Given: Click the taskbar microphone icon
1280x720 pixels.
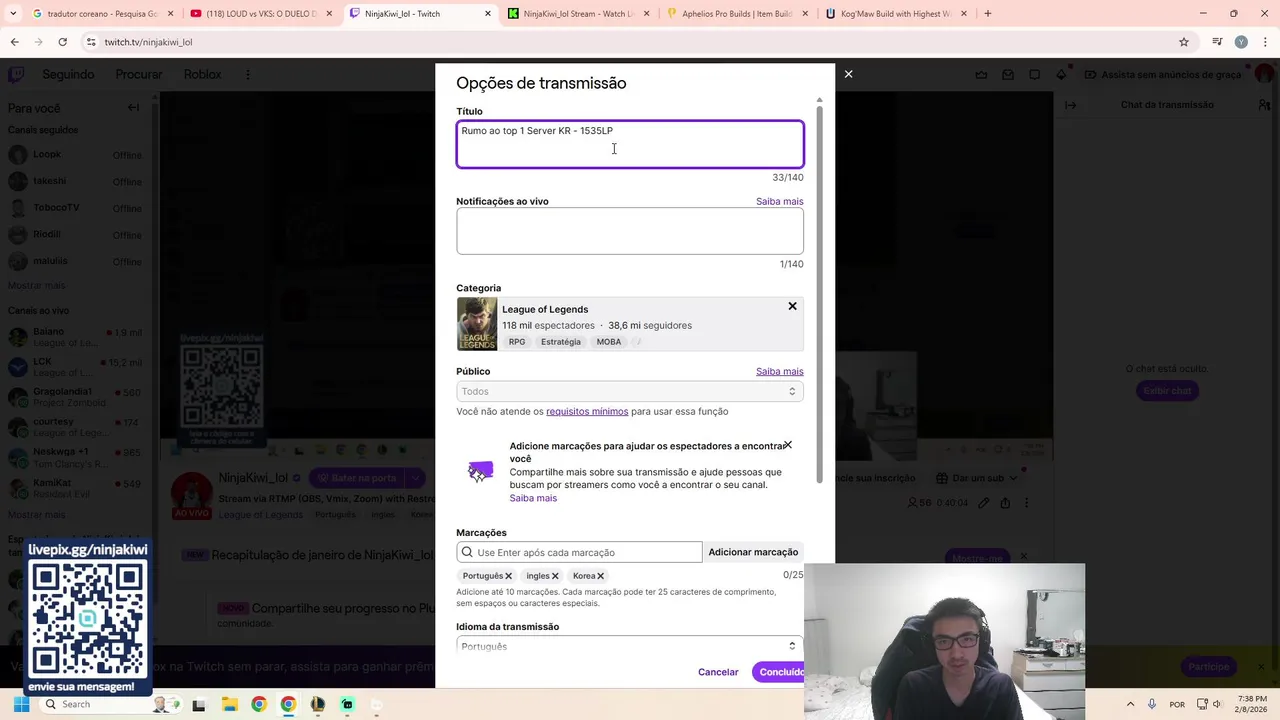Looking at the screenshot, I should [x=1152, y=704].
